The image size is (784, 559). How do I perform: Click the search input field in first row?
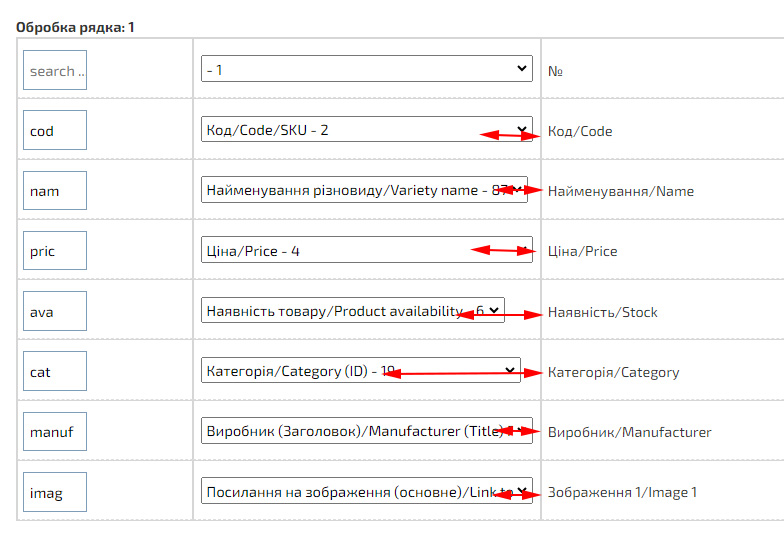55,71
